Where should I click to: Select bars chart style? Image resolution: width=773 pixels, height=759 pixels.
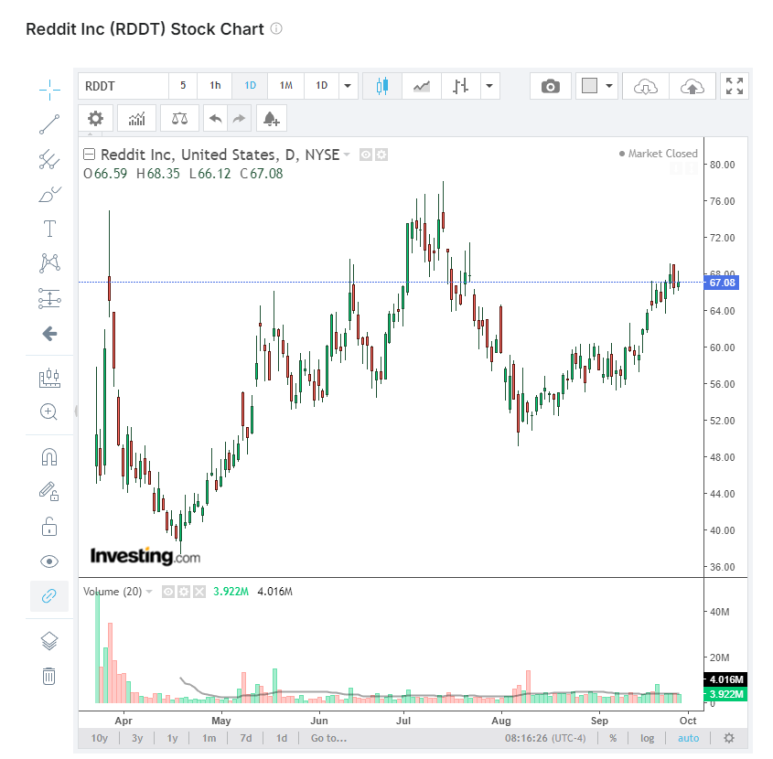[460, 86]
